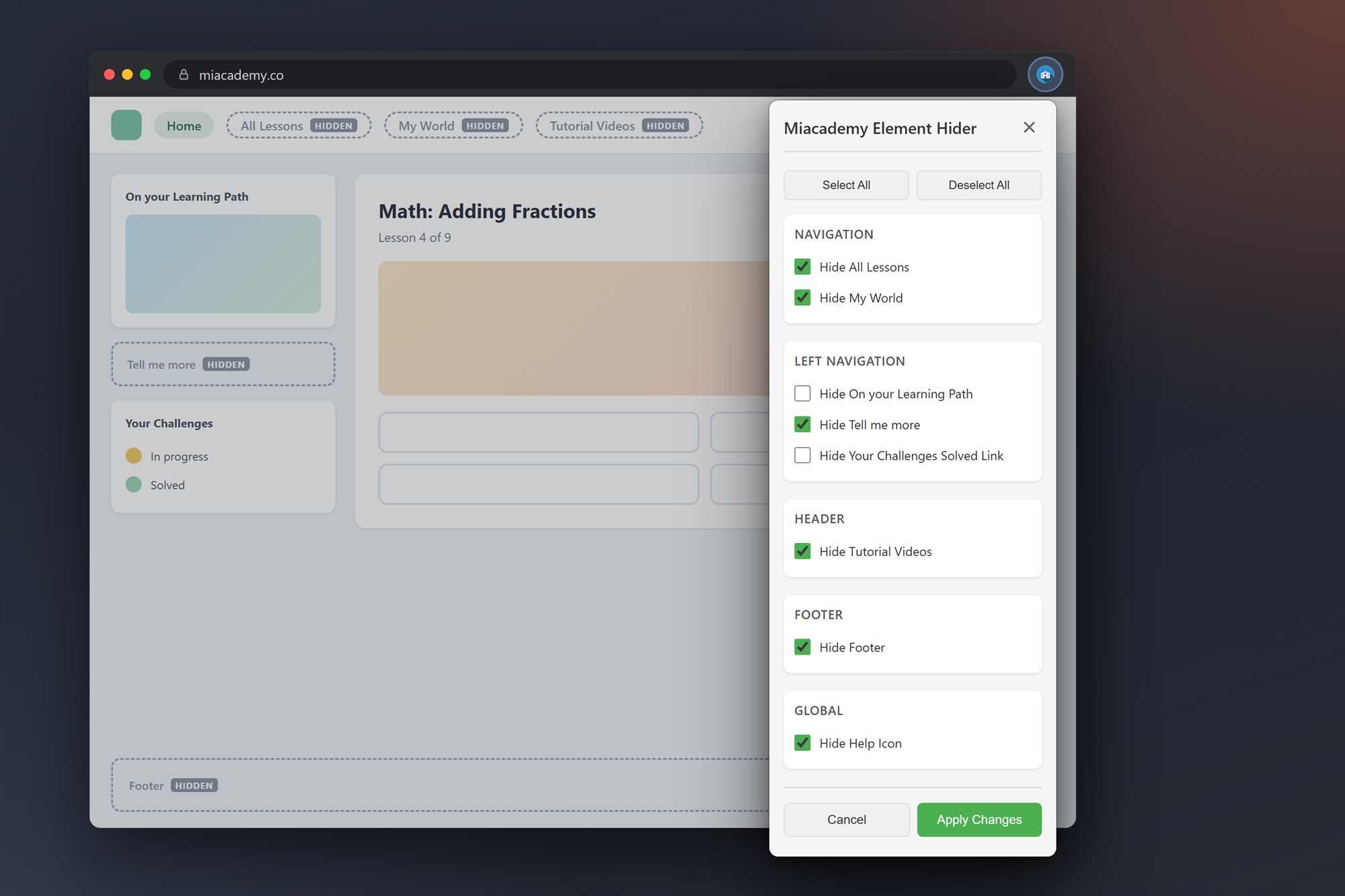Click the lock icon in the address bar
1345x896 pixels.
click(184, 75)
